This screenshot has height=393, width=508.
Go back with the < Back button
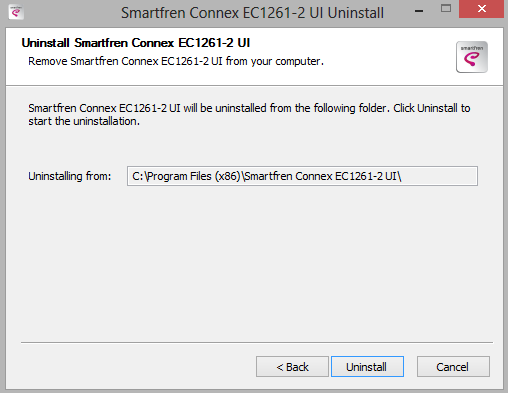[292, 367]
